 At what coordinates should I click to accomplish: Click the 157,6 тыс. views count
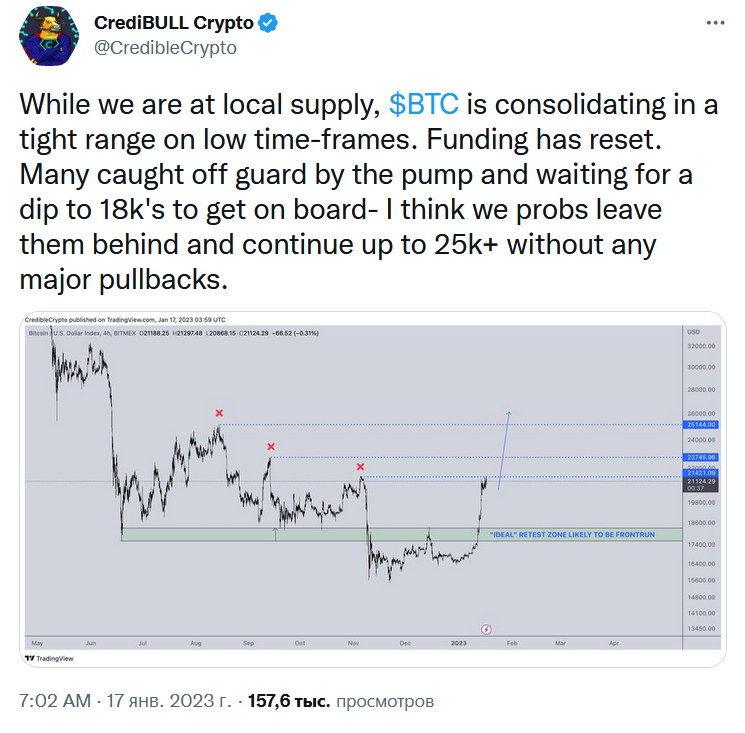[x=289, y=701]
